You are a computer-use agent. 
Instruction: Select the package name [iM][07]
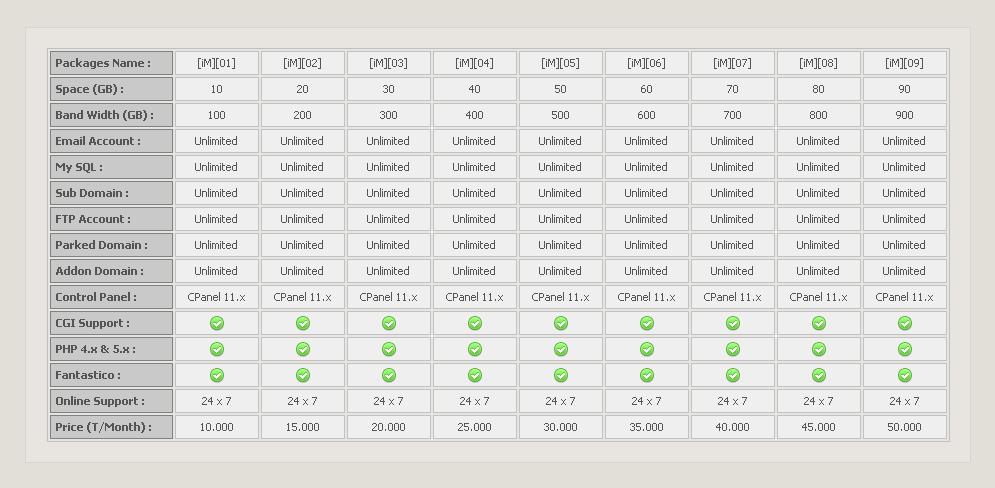tap(733, 63)
